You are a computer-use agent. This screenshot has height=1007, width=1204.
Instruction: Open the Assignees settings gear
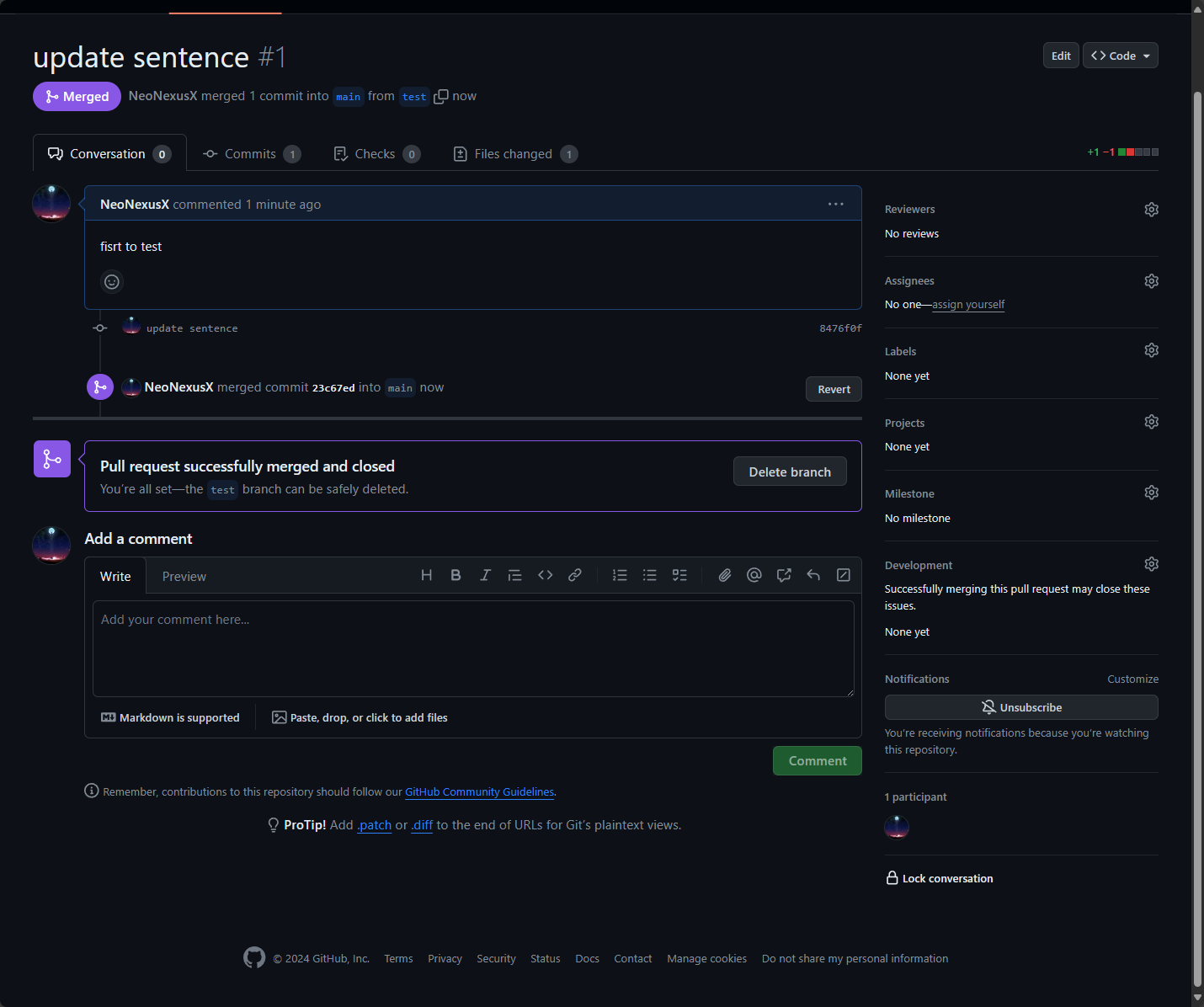pyautogui.click(x=1151, y=281)
